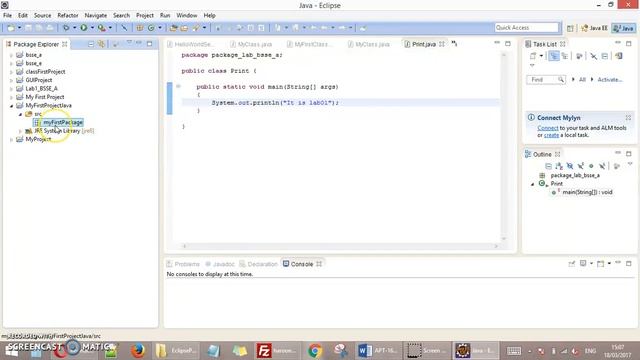The image size is (640, 360).
Task: Click the Open Type toolbar icon
Action: tap(173, 28)
